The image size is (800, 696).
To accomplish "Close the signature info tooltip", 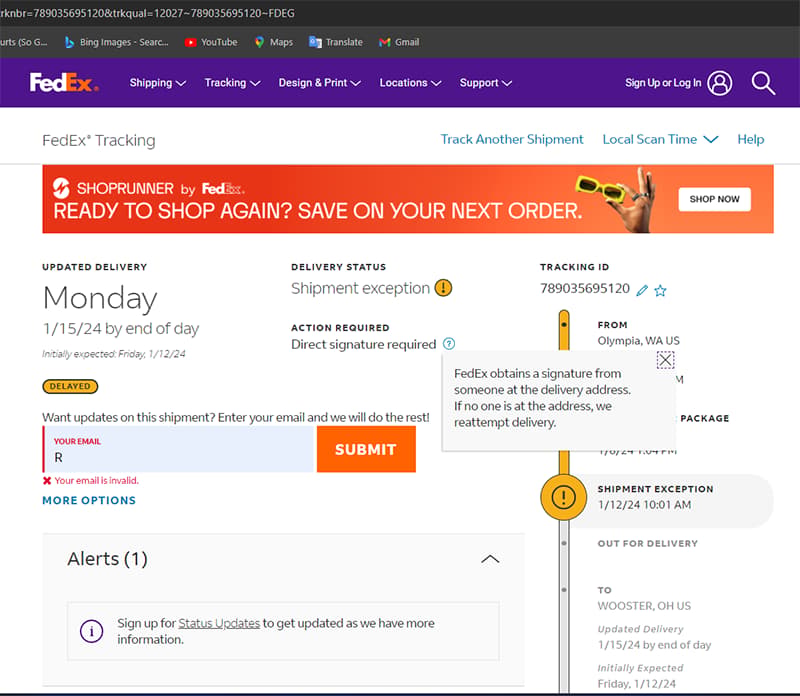I will click(665, 360).
